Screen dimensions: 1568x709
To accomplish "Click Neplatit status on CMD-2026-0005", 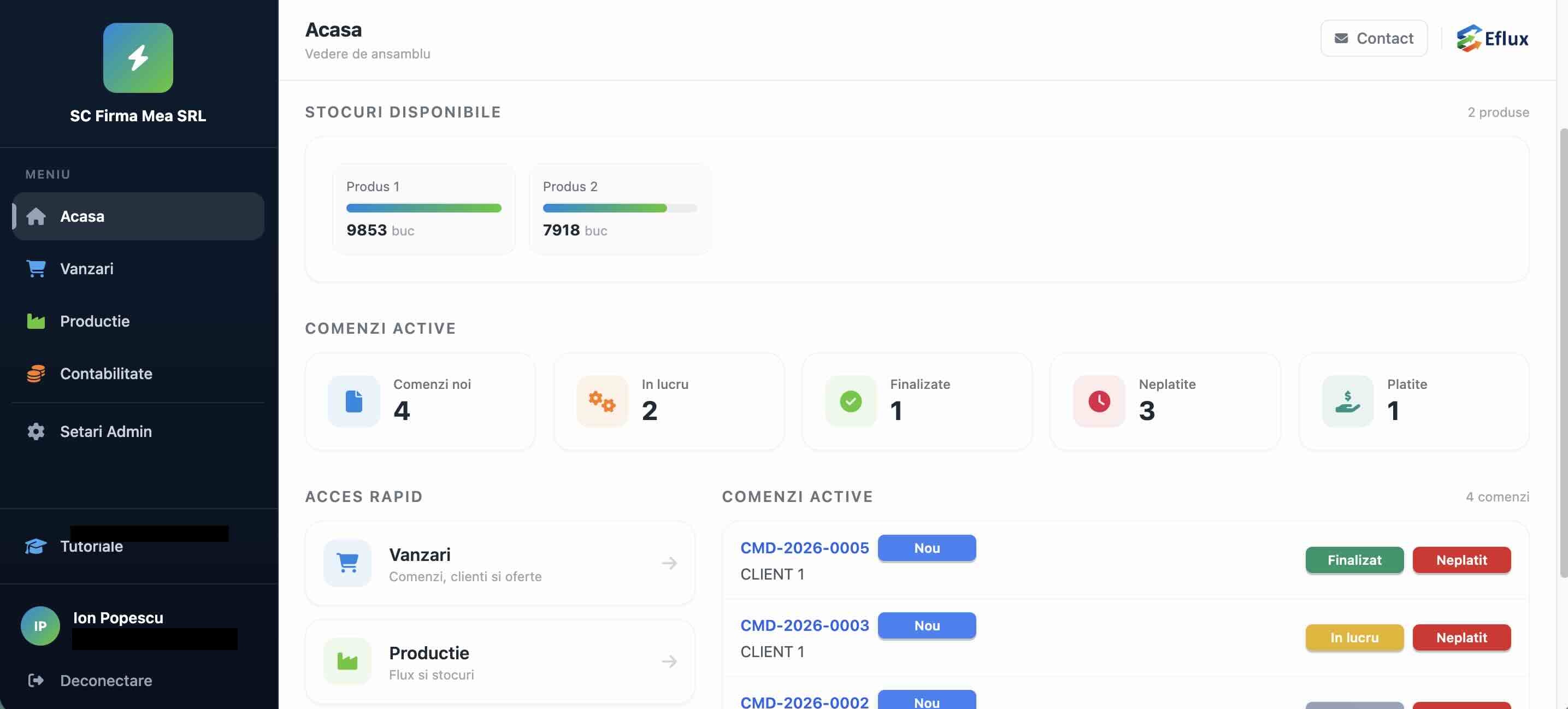I will coord(1461,560).
